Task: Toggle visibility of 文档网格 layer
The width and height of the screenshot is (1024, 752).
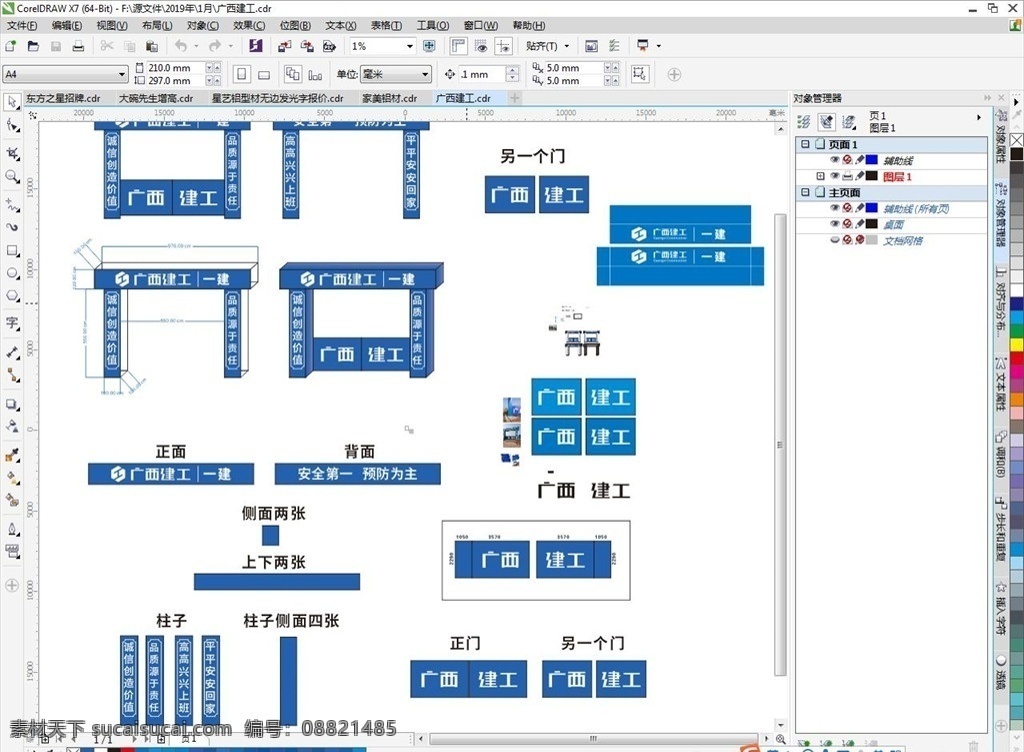Action: [x=835, y=240]
